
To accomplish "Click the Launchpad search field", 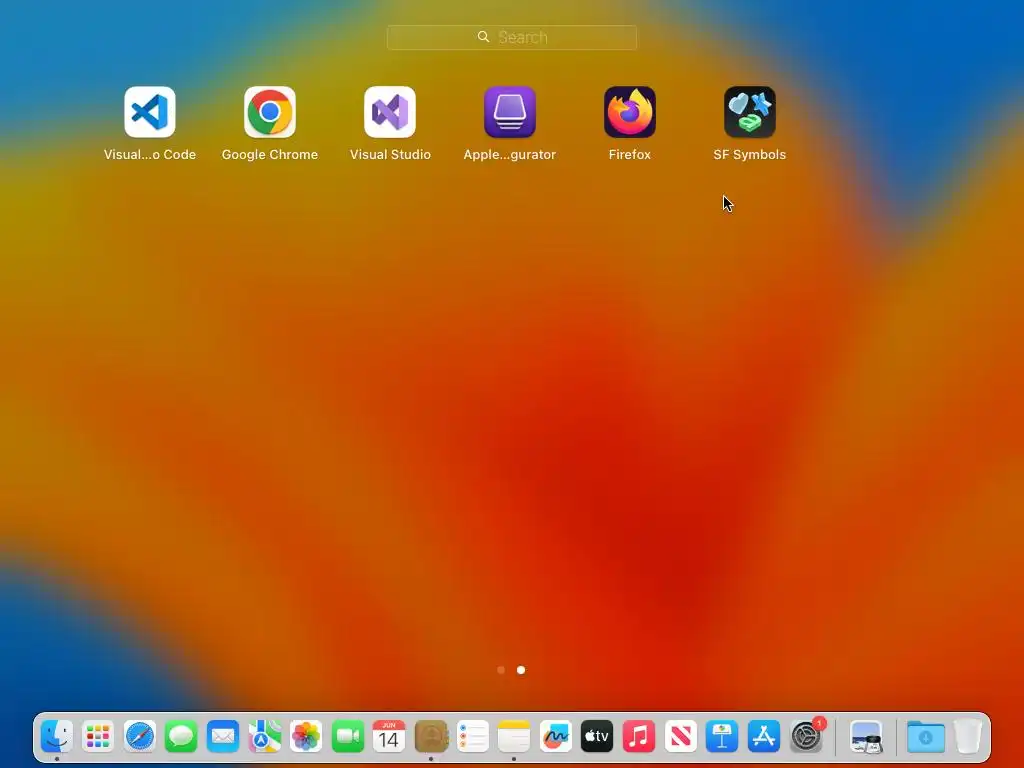I will coord(511,37).
